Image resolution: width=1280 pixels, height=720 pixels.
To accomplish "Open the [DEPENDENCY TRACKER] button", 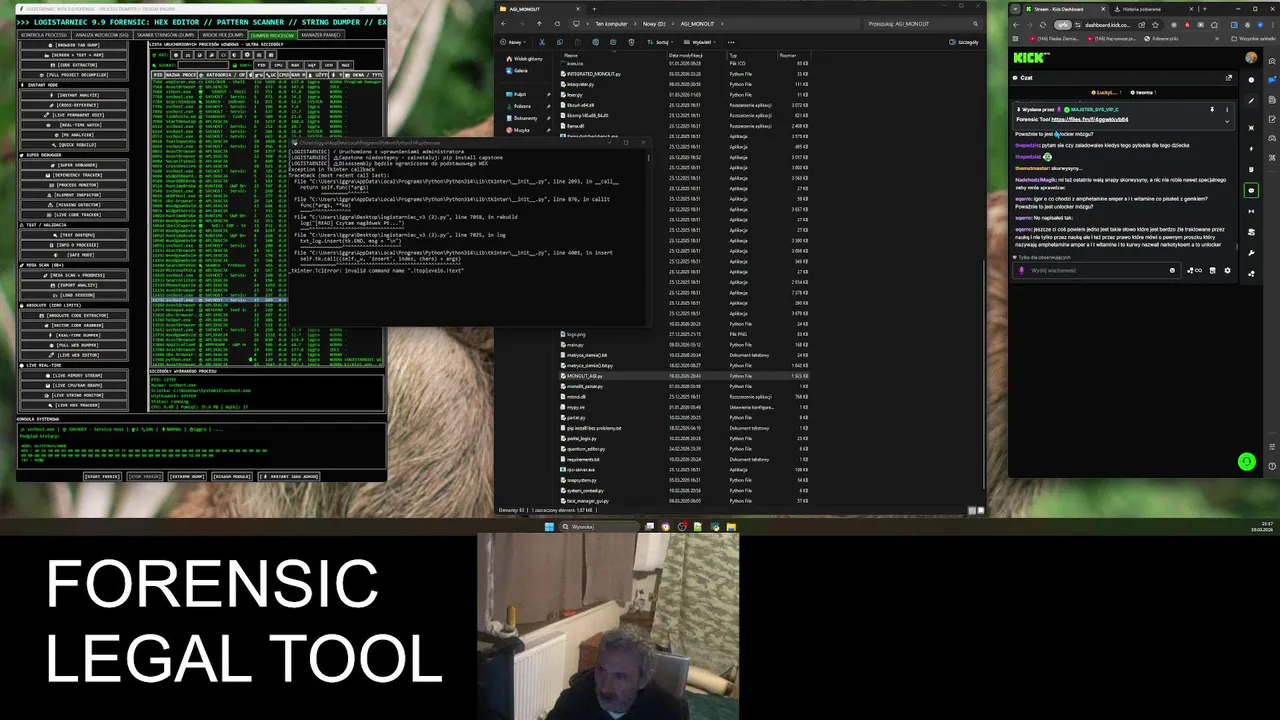I will [x=74, y=175].
